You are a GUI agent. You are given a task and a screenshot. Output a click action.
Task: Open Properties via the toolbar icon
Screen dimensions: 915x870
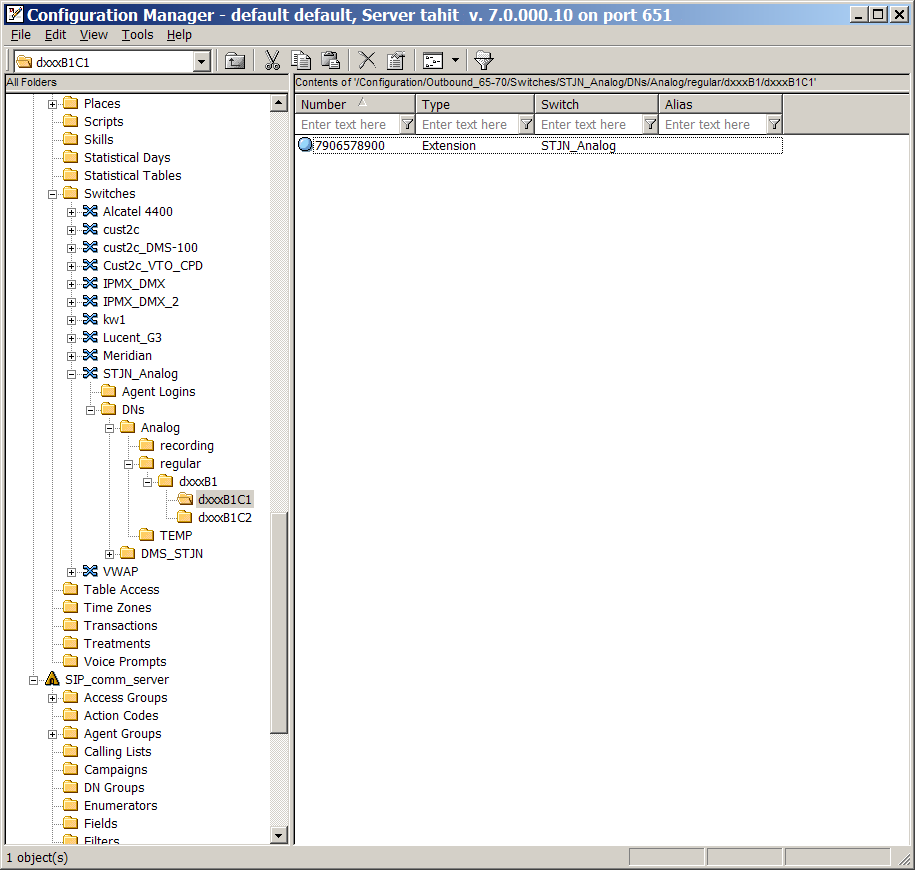coord(396,61)
